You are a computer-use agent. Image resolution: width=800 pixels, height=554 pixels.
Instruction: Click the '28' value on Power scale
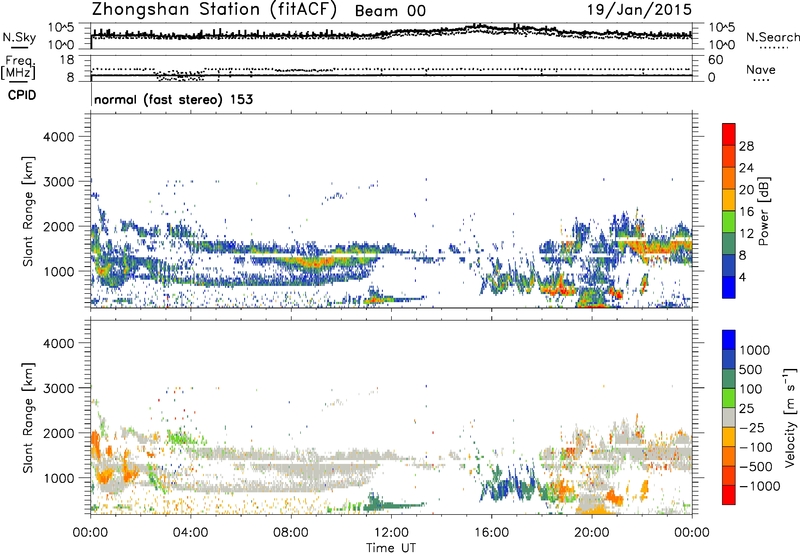[x=746, y=146]
